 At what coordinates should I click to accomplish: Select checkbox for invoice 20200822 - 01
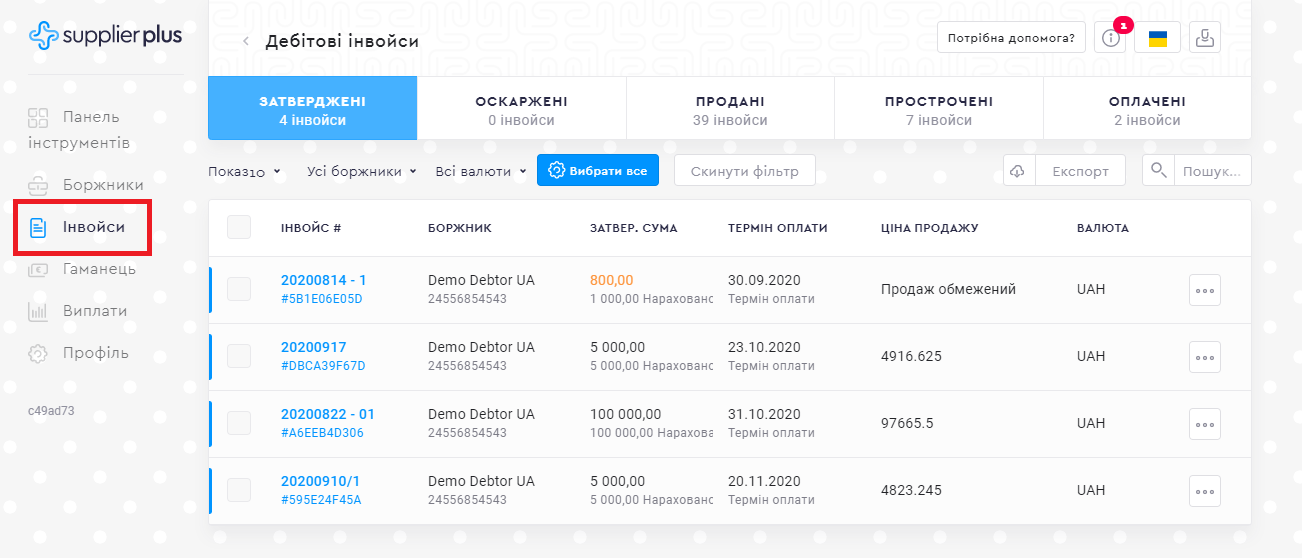point(239,423)
